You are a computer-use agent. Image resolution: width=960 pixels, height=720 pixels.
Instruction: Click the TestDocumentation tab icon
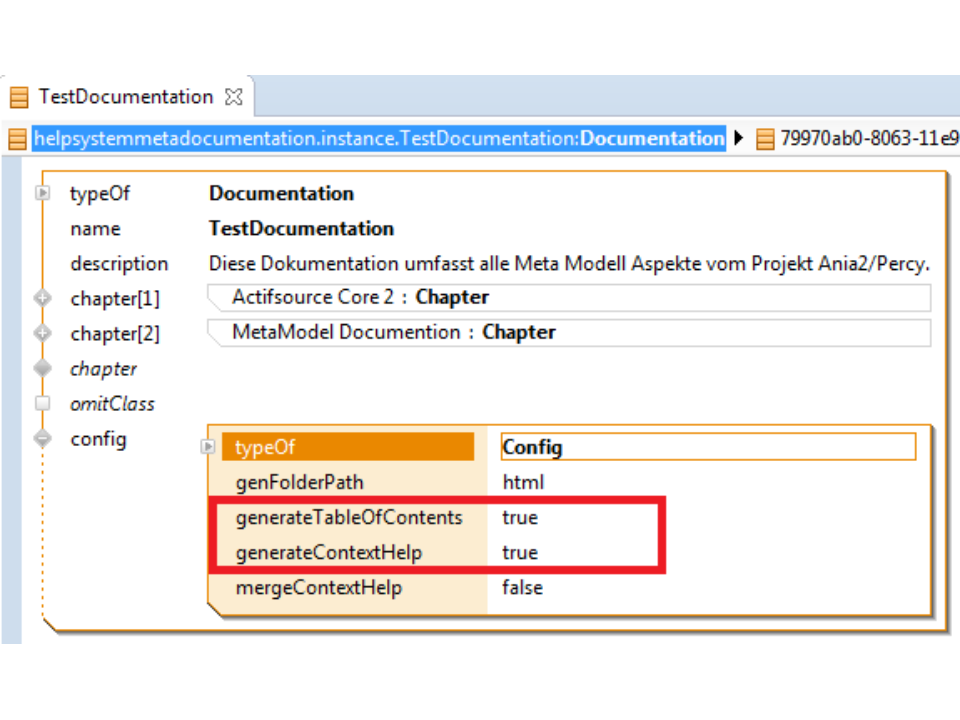tap(19, 97)
